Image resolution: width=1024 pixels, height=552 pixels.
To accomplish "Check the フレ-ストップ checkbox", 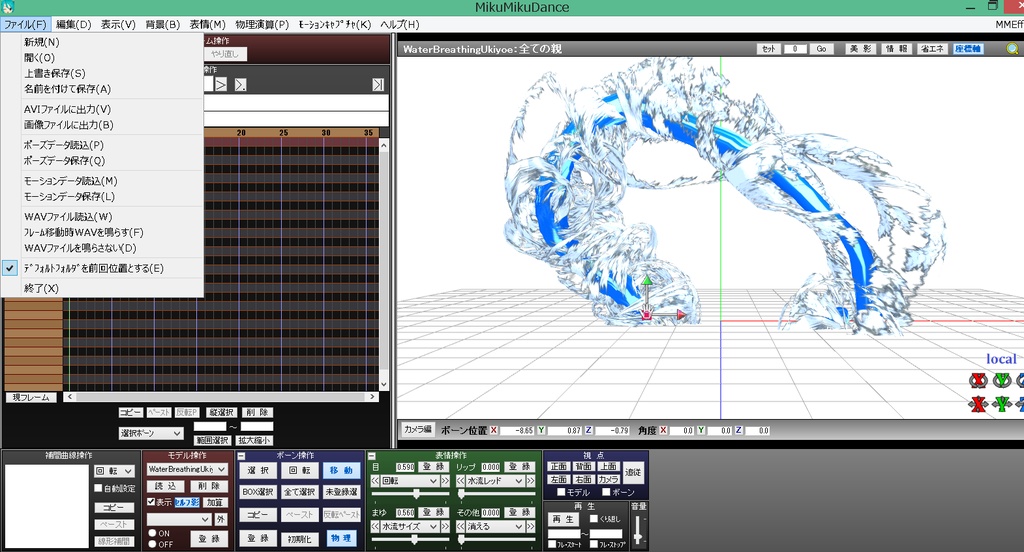I will (x=594, y=544).
